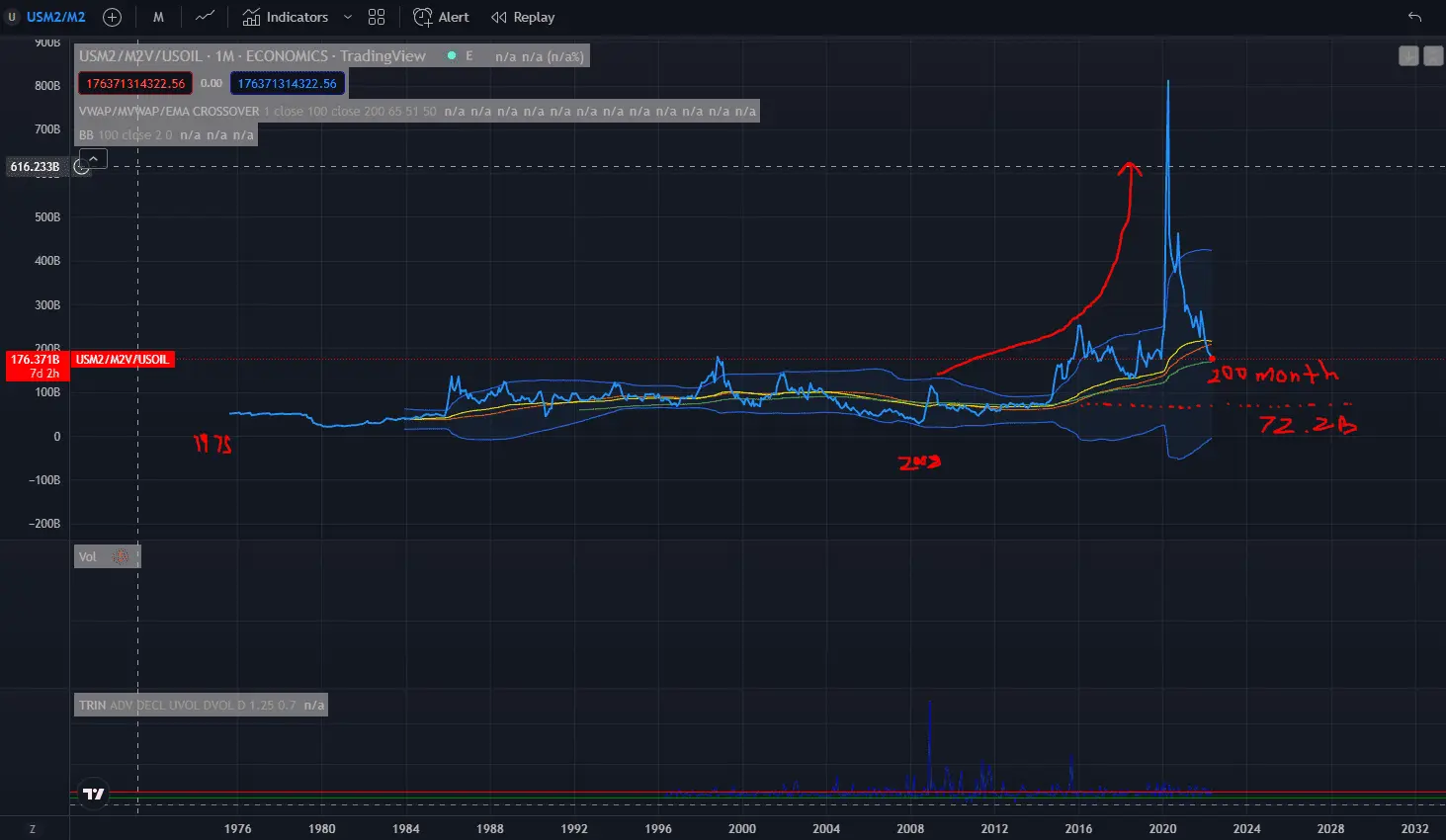Expand the Indicators favorites dropdown arrow
The image size is (1446, 840).
point(348,17)
